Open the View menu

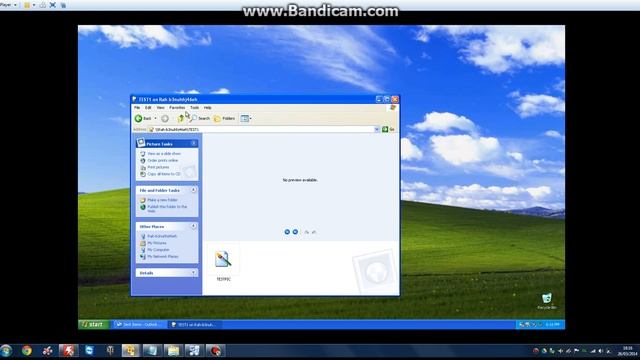click(160, 107)
